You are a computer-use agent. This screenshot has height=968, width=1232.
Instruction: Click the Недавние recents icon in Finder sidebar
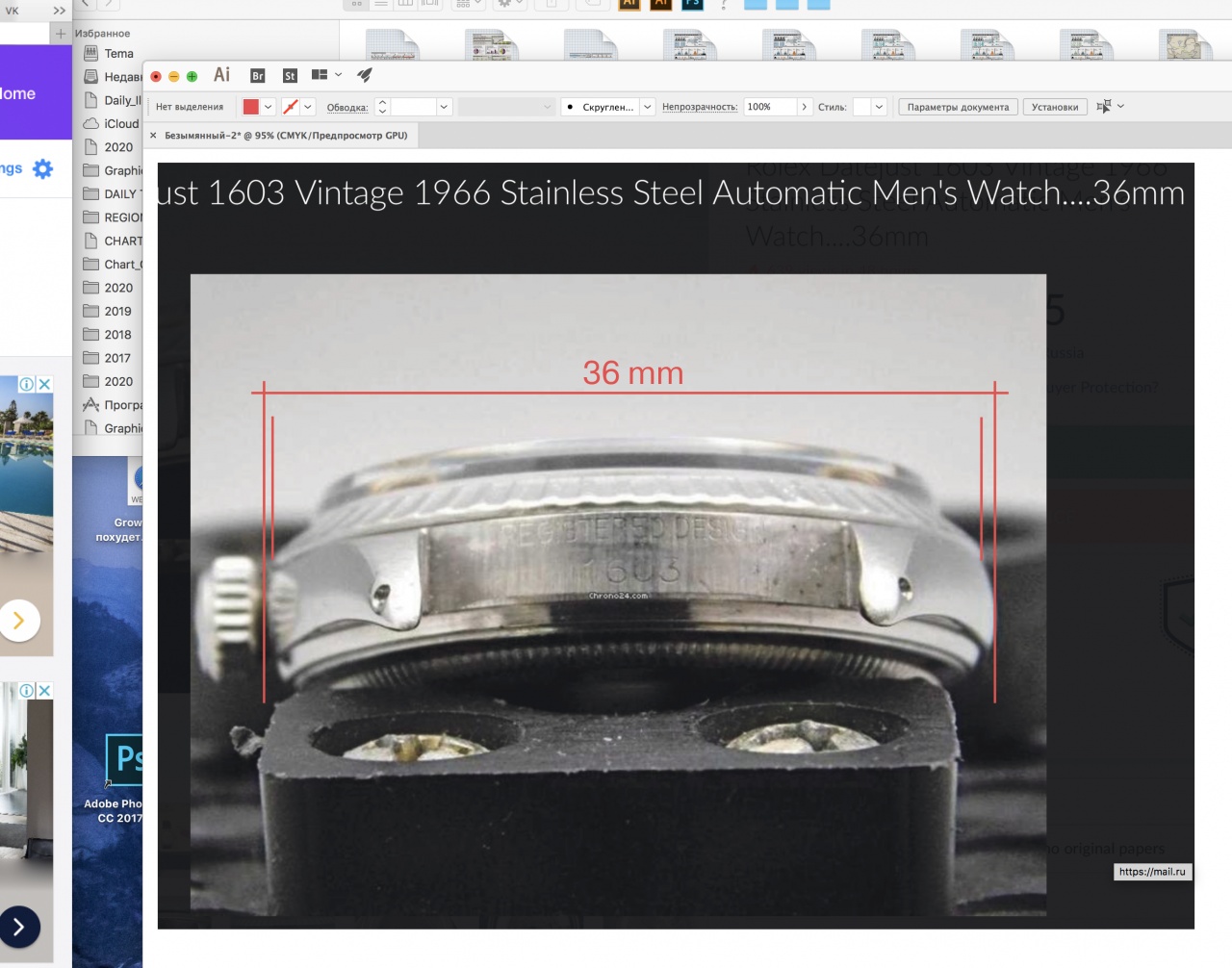91,77
